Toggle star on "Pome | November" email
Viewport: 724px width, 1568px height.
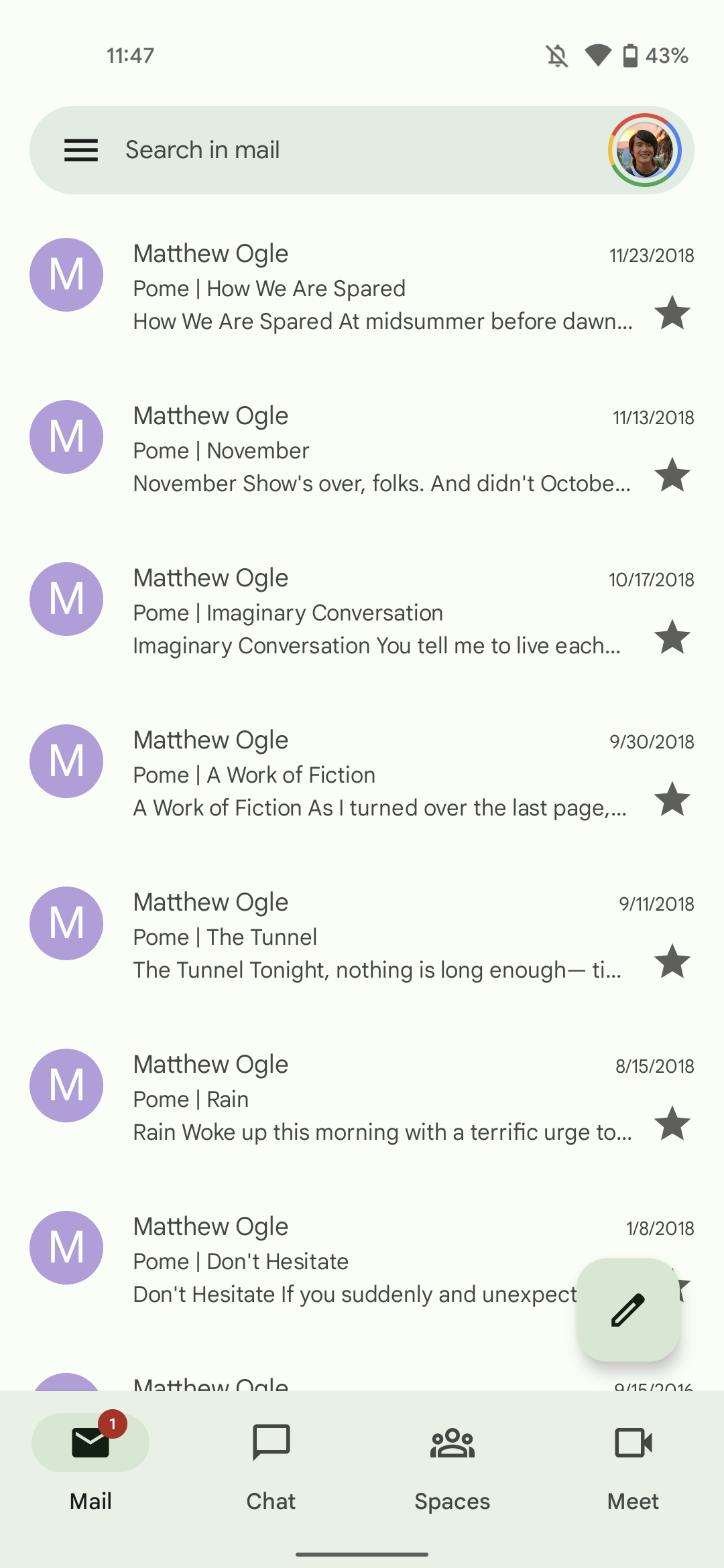pyautogui.click(x=672, y=475)
